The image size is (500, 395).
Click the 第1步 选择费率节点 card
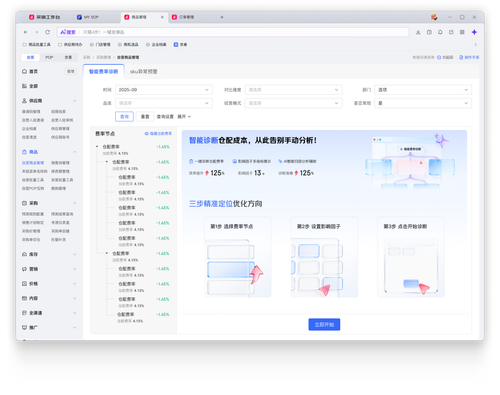[238, 257]
